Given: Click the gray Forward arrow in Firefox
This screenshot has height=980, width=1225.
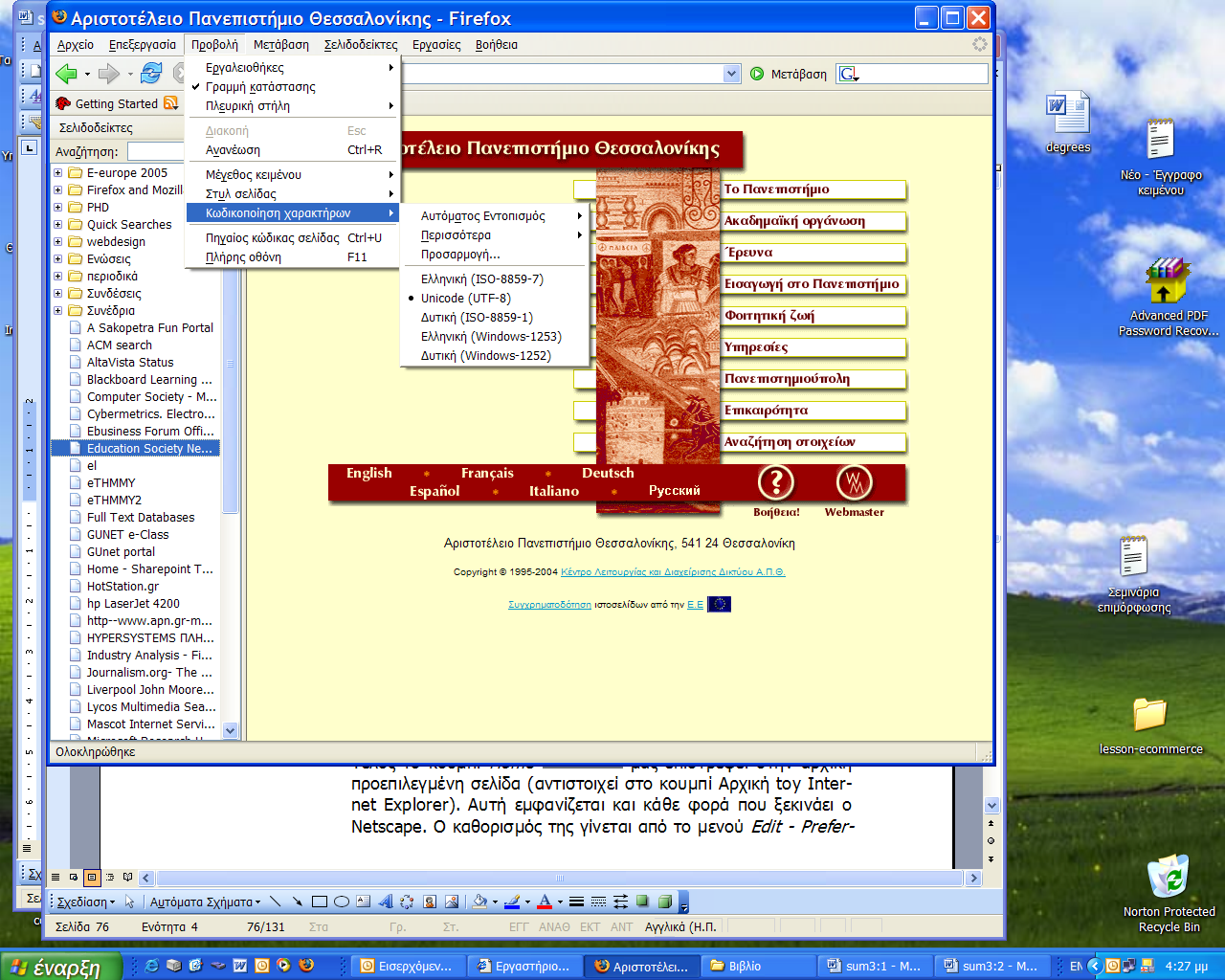Looking at the screenshot, I should (x=109, y=74).
